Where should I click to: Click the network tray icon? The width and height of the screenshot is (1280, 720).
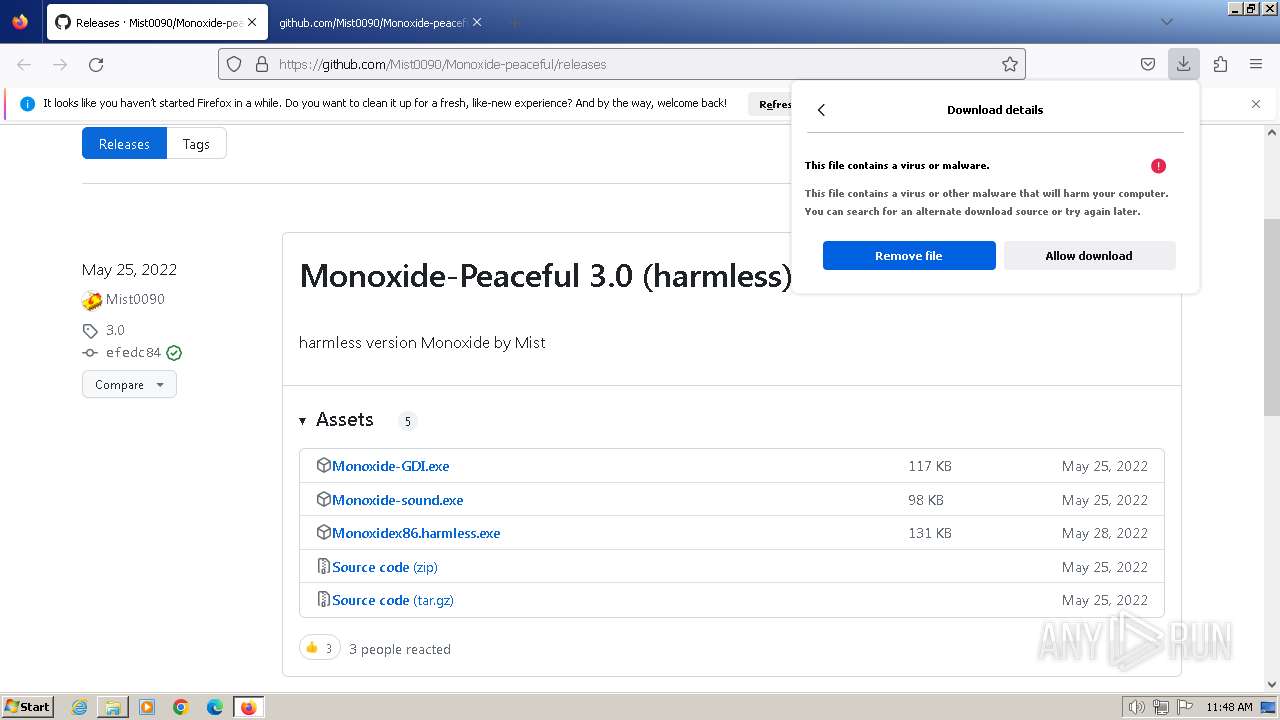[1161, 707]
